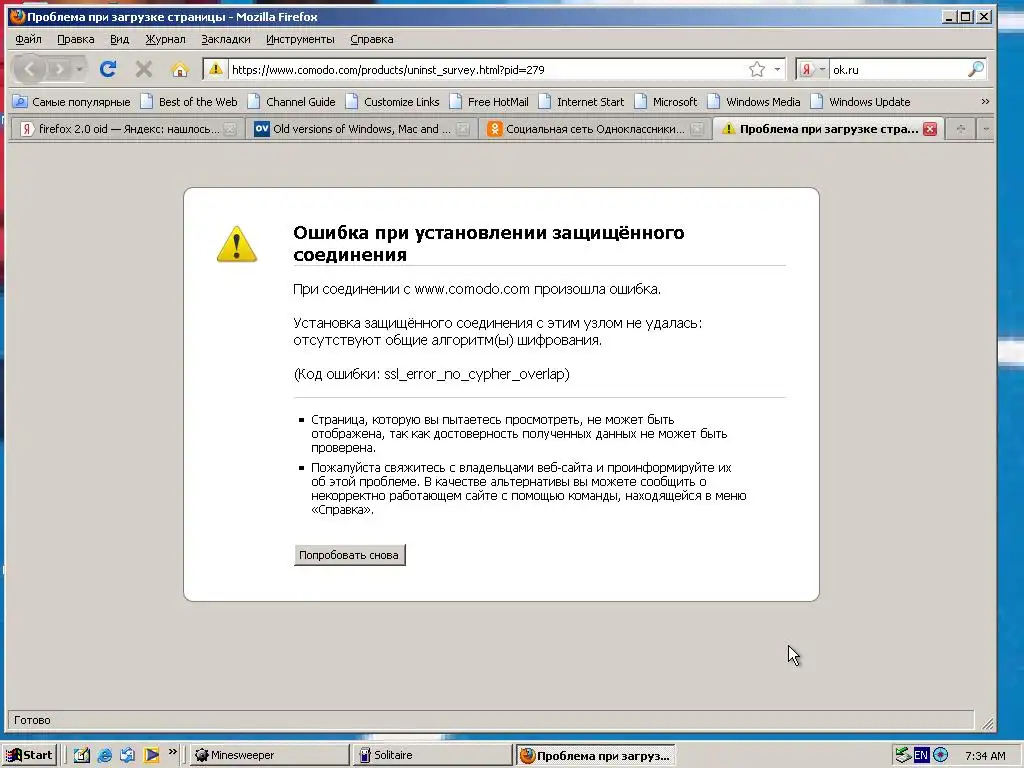Click the yellow warning triangle on error page
1024x768 pixels.
pos(236,244)
